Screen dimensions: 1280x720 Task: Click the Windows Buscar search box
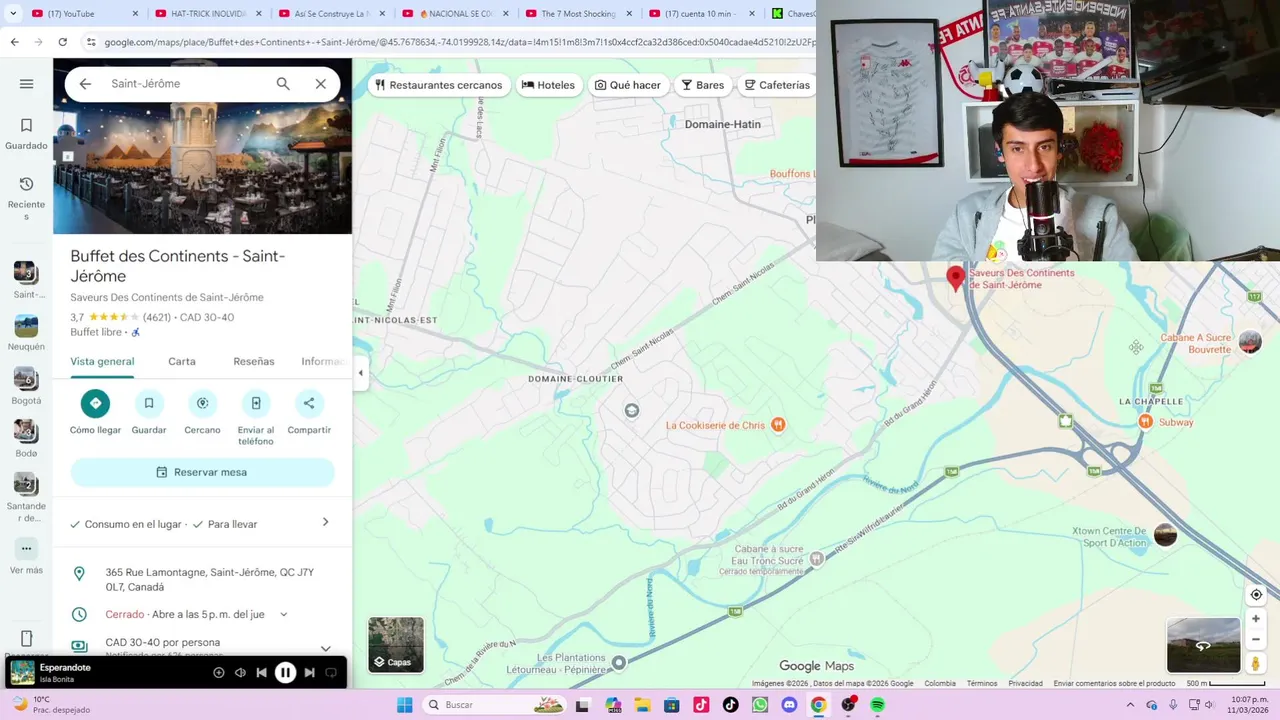pyautogui.click(x=495, y=705)
